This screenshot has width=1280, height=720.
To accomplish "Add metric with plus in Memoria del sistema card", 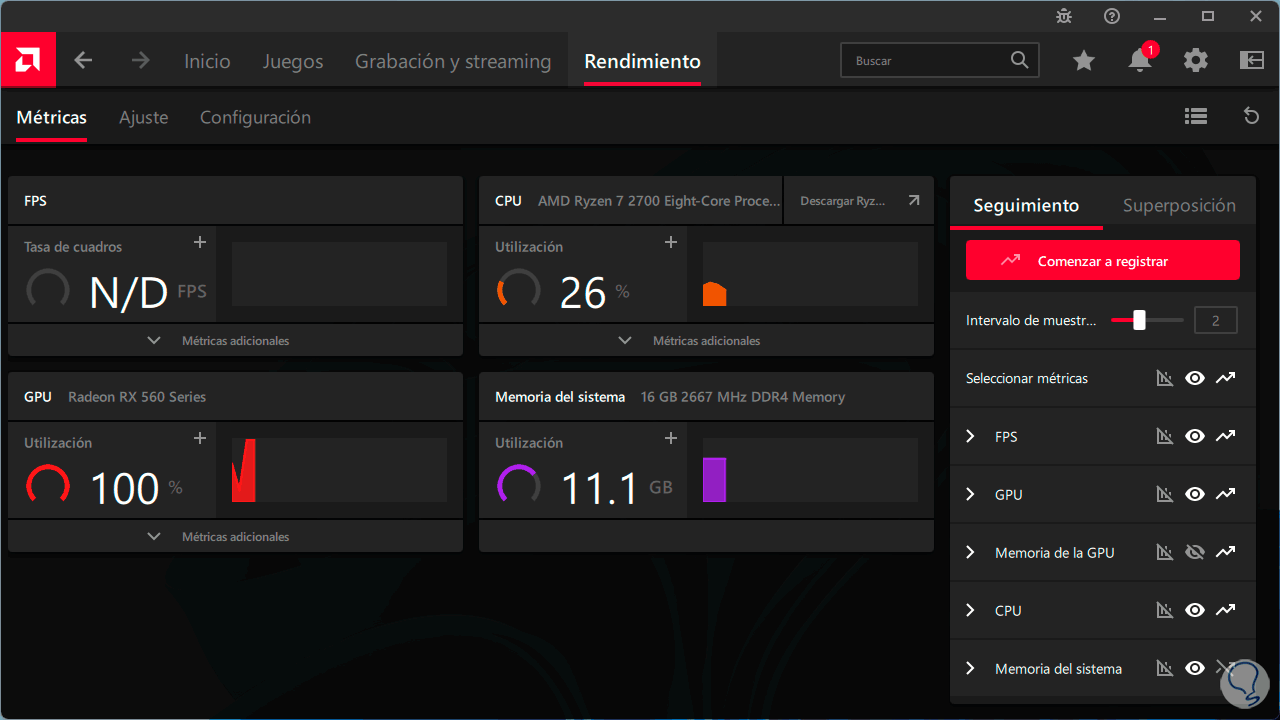I will point(671,438).
